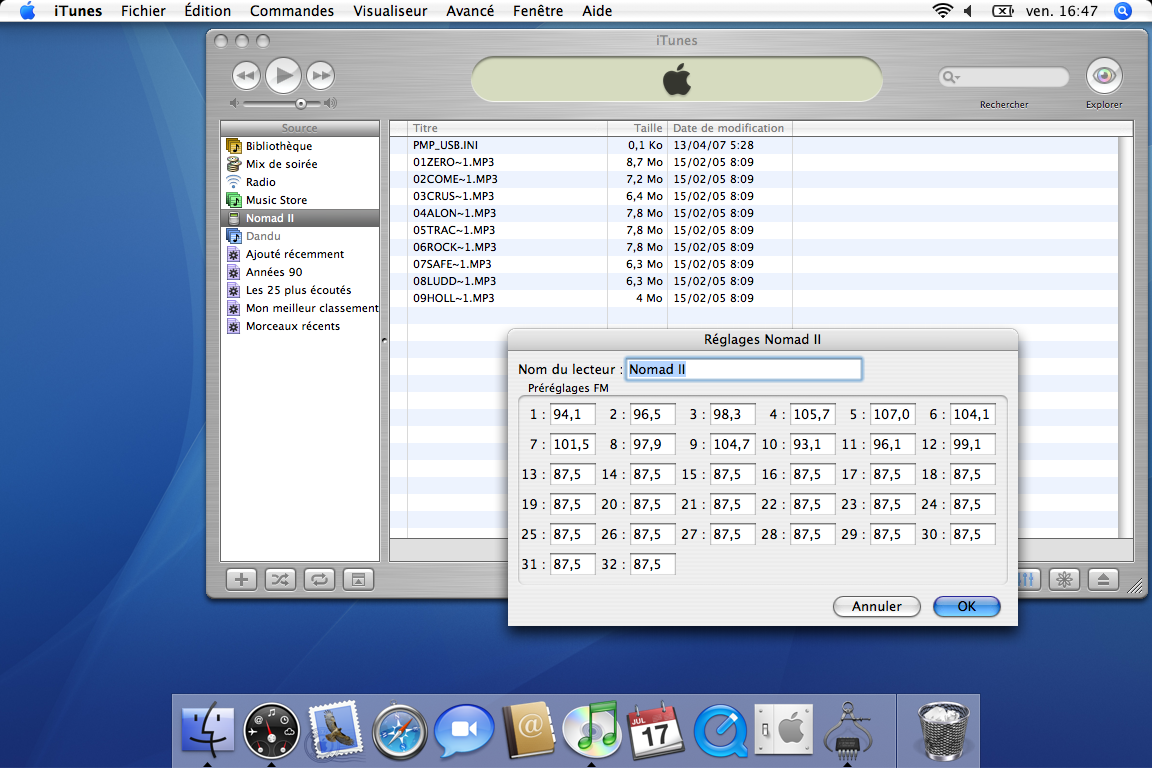
Task: Open Morceaux récents playlist
Action: coord(300,326)
